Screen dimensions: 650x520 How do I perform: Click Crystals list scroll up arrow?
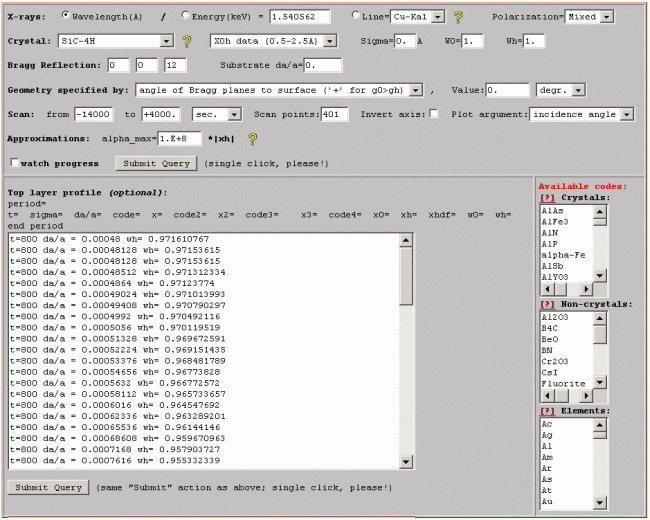600,212
